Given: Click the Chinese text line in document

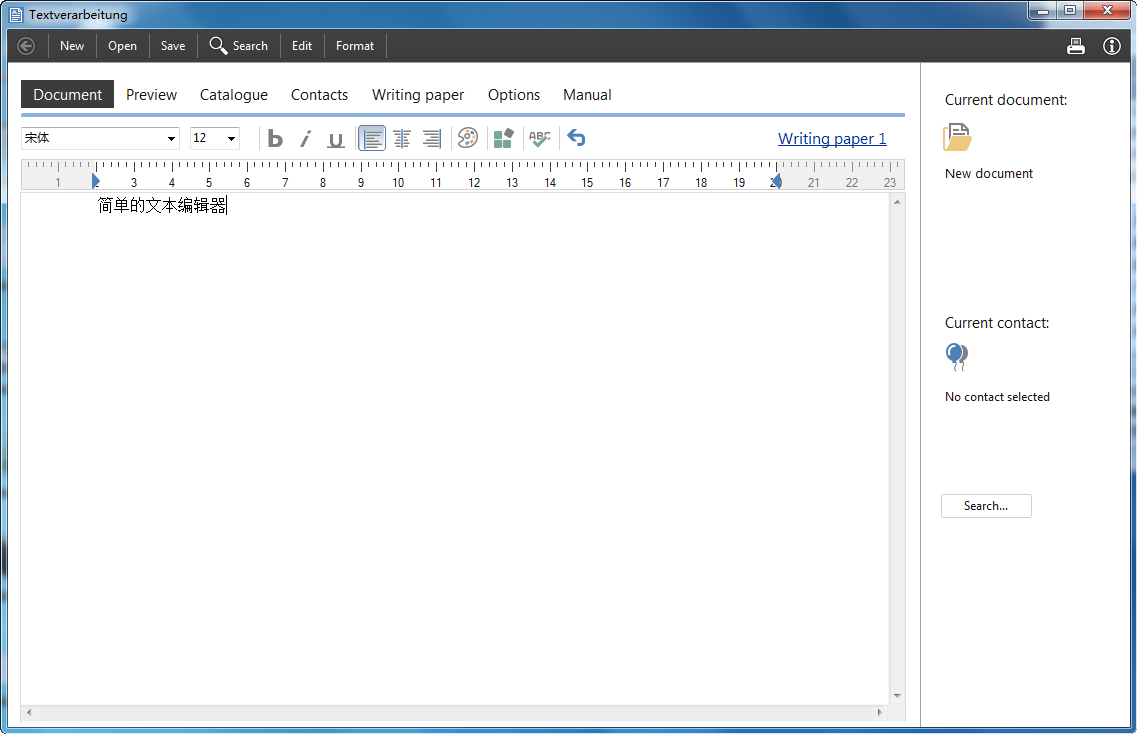Looking at the screenshot, I should [x=162, y=206].
